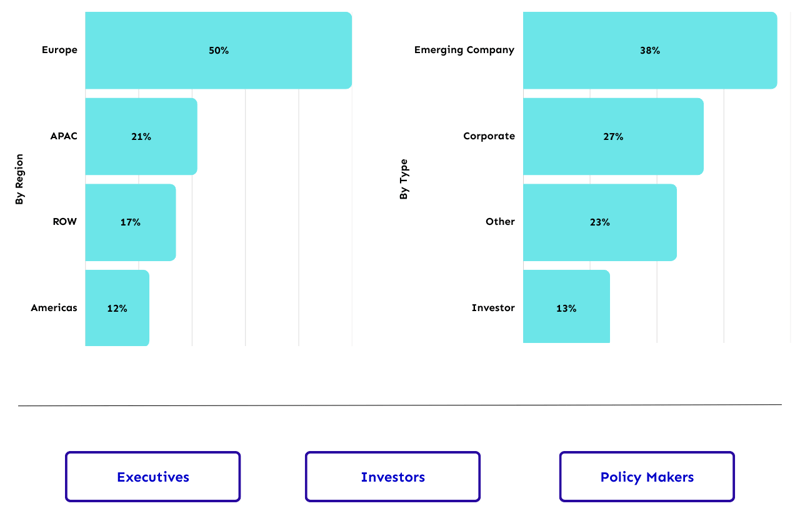Click the Corporate axis label
Image resolution: width=800 pixels, height=516 pixels.
[x=489, y=136]
